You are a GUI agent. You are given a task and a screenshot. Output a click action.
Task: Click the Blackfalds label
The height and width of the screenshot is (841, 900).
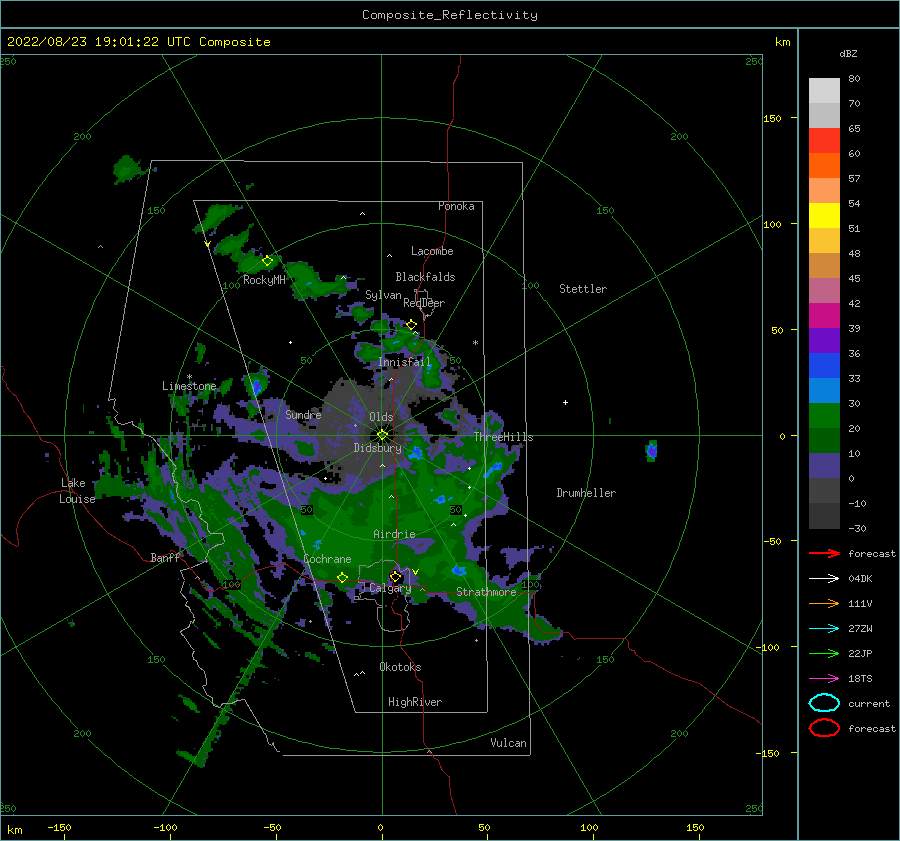click(x=425, y=277)
